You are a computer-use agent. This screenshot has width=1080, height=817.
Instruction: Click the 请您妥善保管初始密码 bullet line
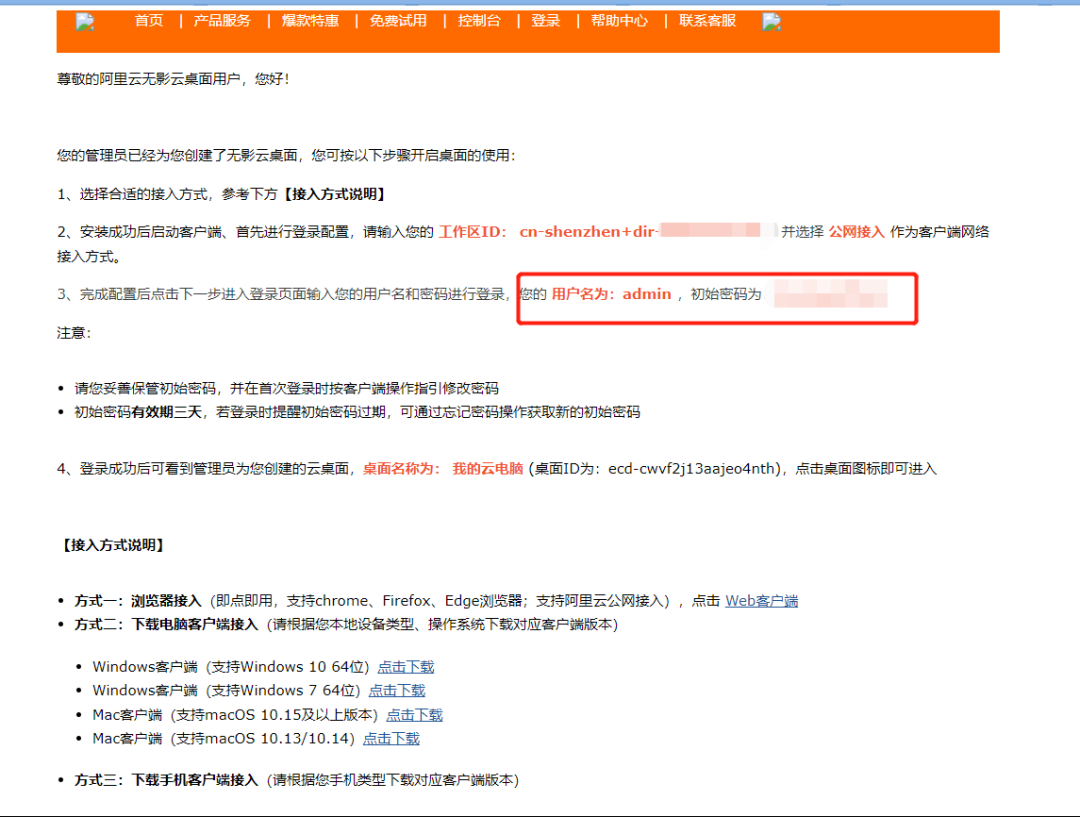tap(287, 389)
